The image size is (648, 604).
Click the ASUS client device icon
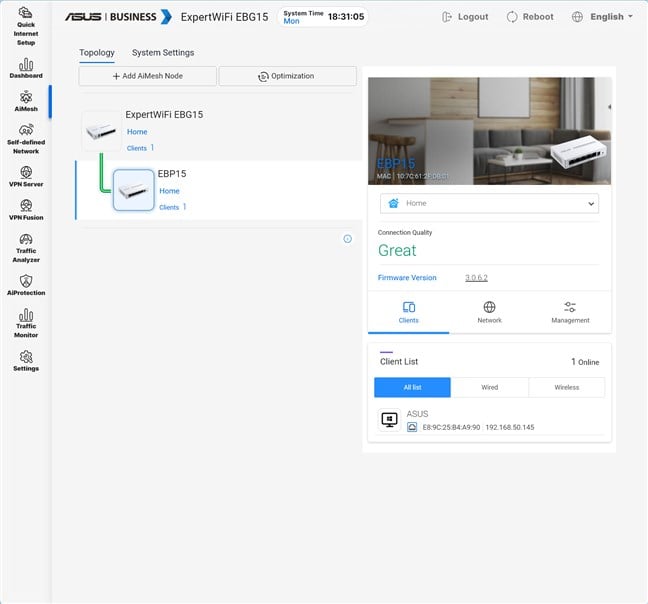pyautogui.click(x=389, y=420)
